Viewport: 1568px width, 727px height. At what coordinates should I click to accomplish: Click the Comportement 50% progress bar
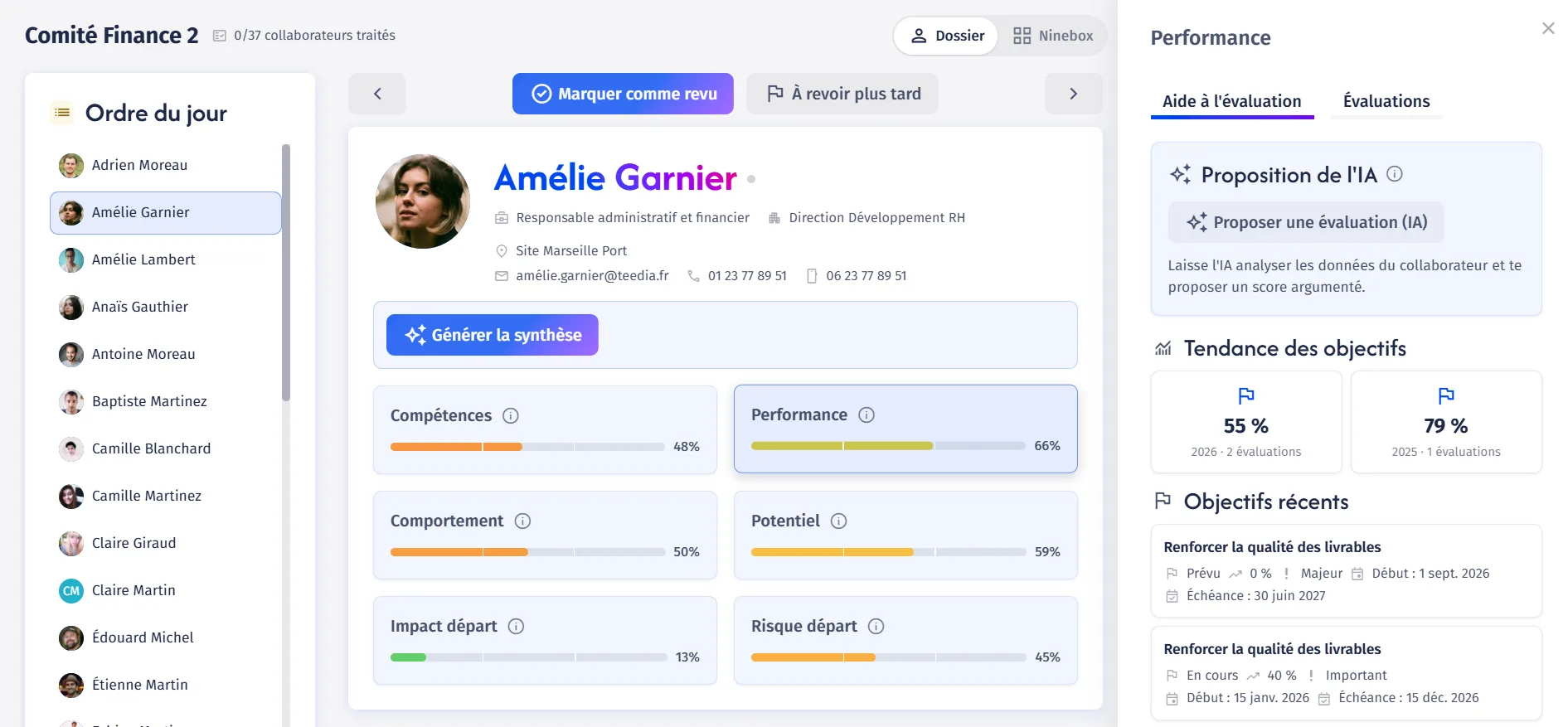pyautogui.click(x=527, y=552)
